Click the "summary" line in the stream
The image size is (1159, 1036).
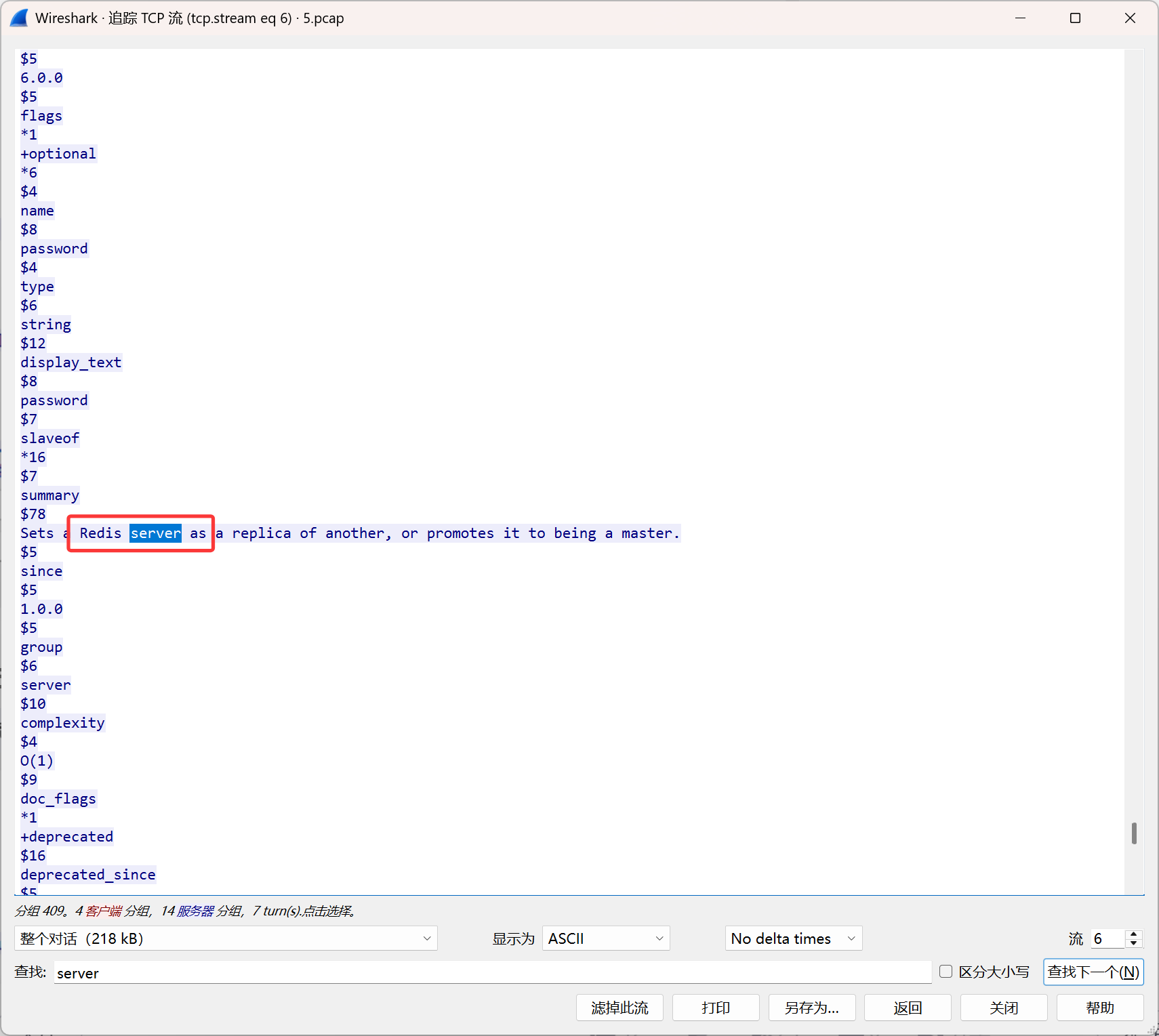click(x=50, y=495)
